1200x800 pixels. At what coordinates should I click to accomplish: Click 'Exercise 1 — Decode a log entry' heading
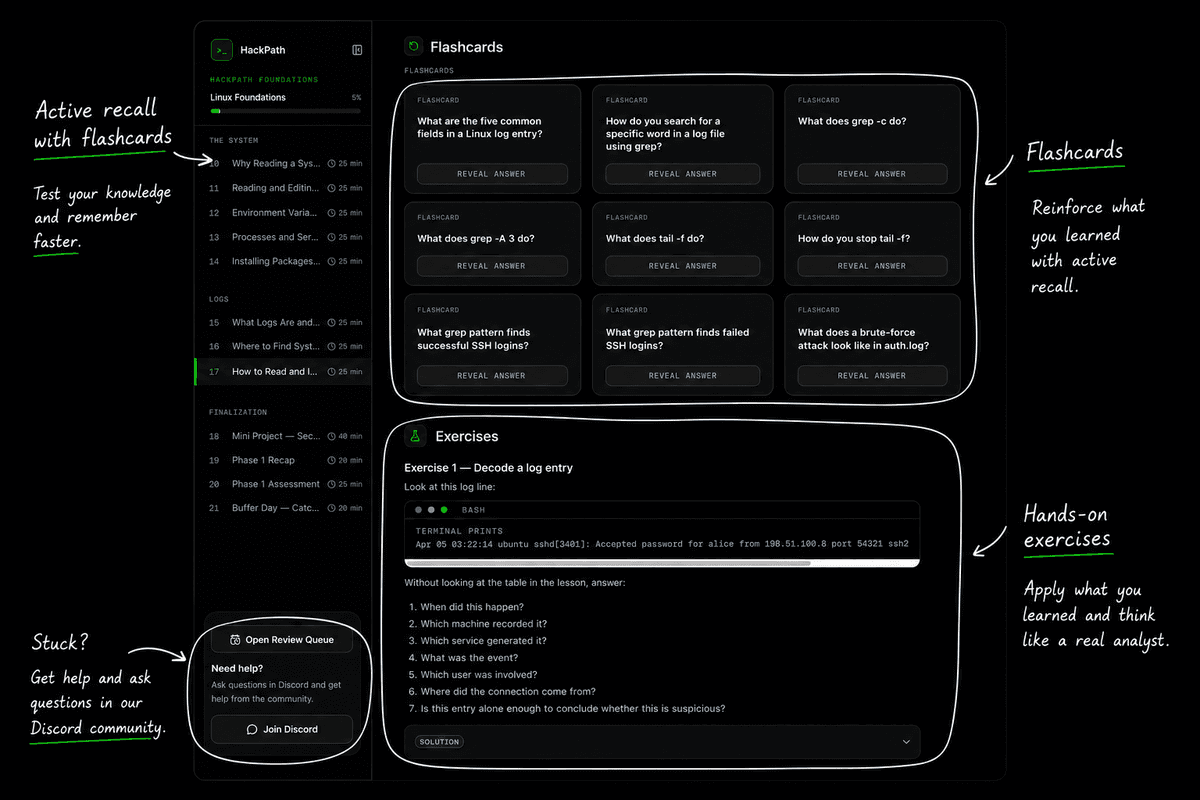488,468
